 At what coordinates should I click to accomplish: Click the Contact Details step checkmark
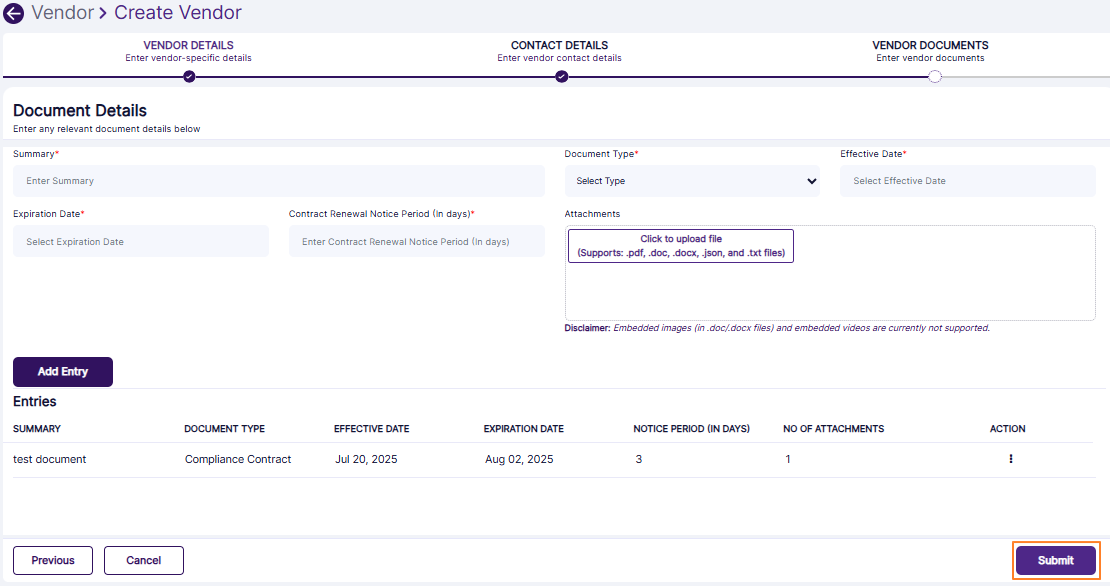(561, 75)
